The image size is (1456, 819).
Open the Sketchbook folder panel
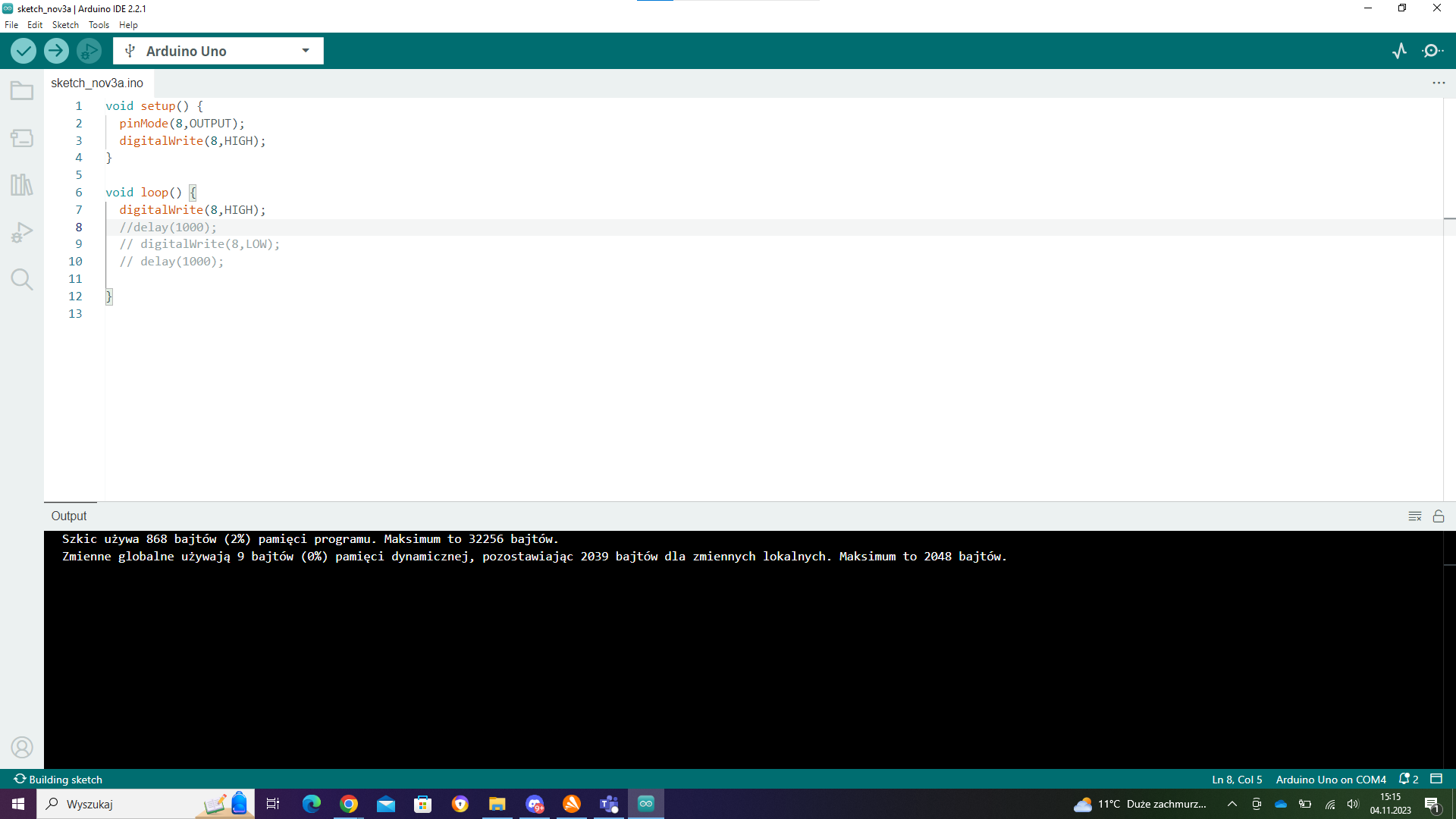tap(22, 91)
